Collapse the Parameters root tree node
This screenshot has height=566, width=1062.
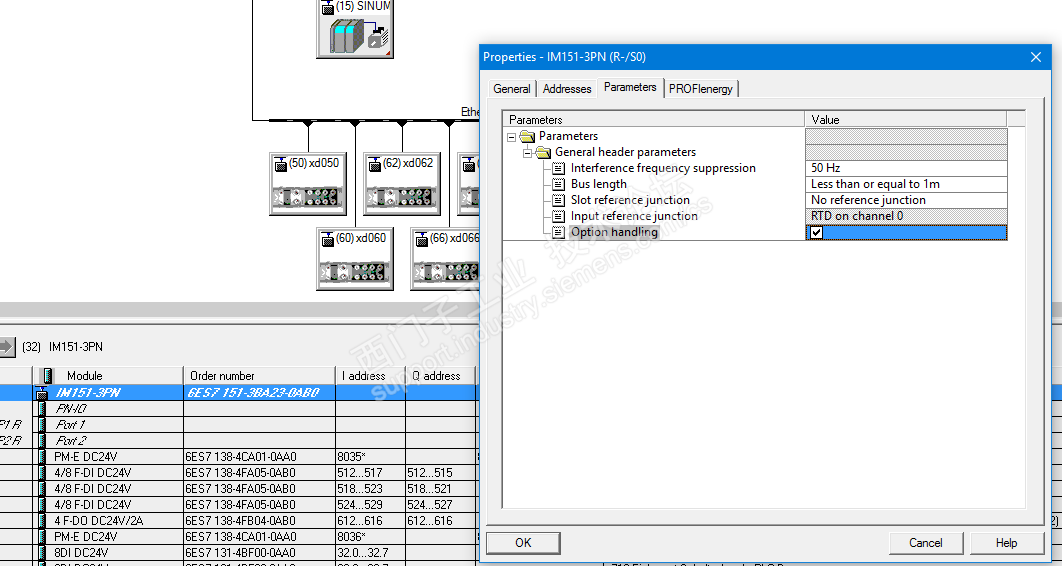point(511,137)
